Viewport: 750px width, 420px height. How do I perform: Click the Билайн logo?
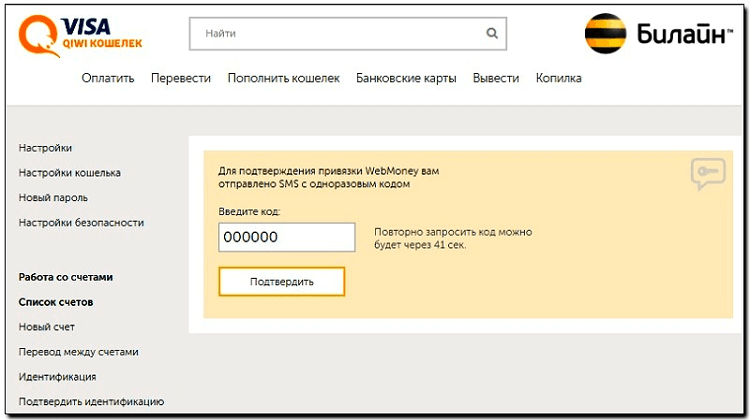(658, 33)
